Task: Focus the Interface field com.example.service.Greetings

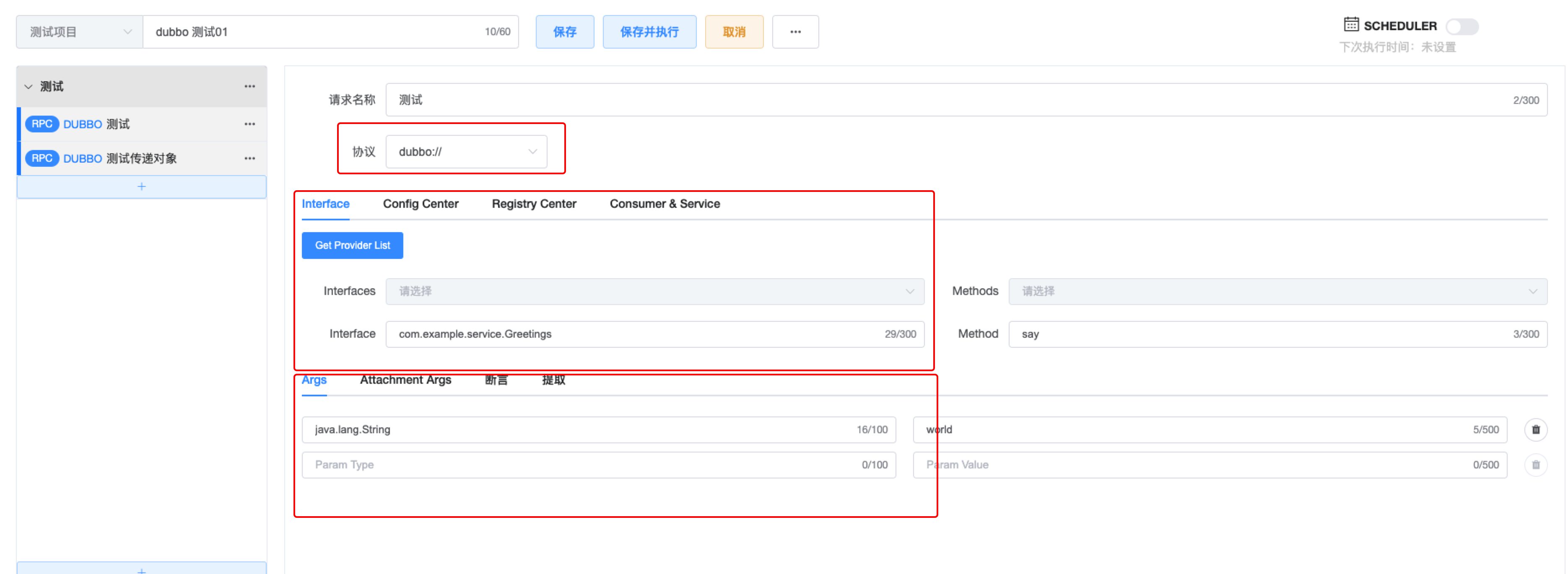Action: [654, 334]
